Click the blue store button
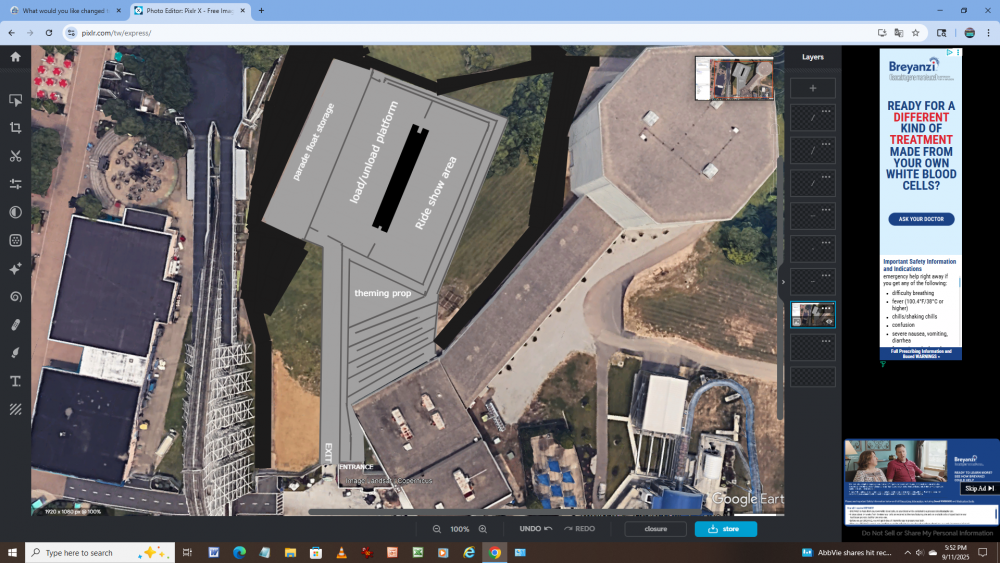Image resolution: width=1000 pixels, height=563 pixels. 725,529
